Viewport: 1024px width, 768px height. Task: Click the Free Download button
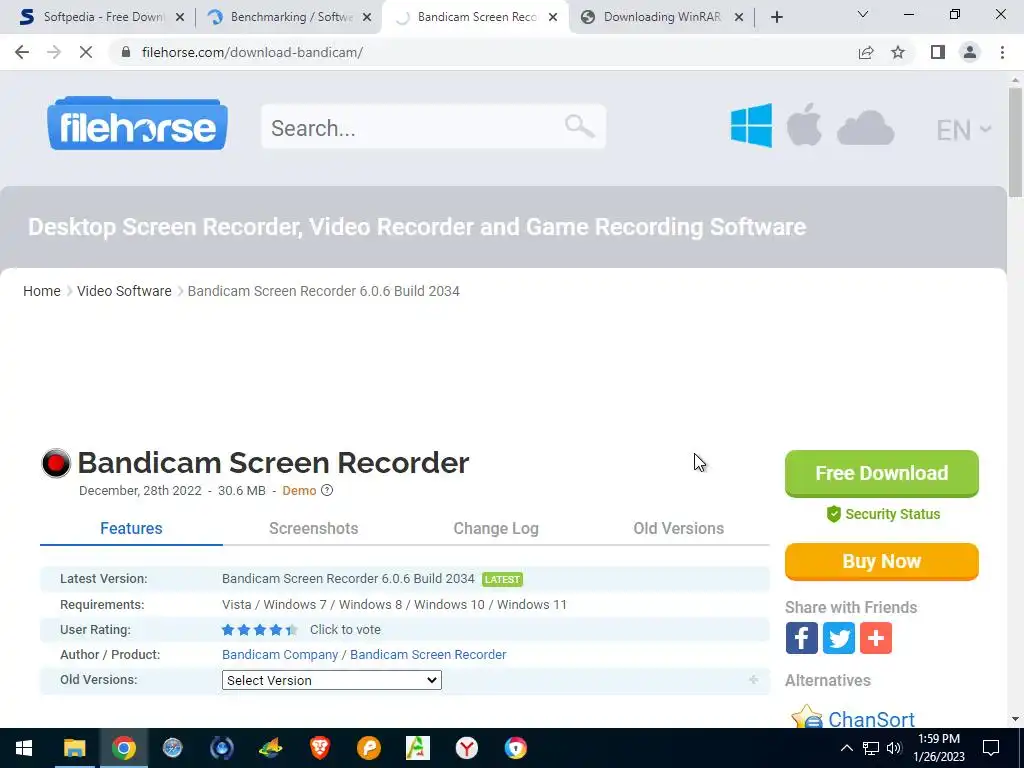point(882,473)
